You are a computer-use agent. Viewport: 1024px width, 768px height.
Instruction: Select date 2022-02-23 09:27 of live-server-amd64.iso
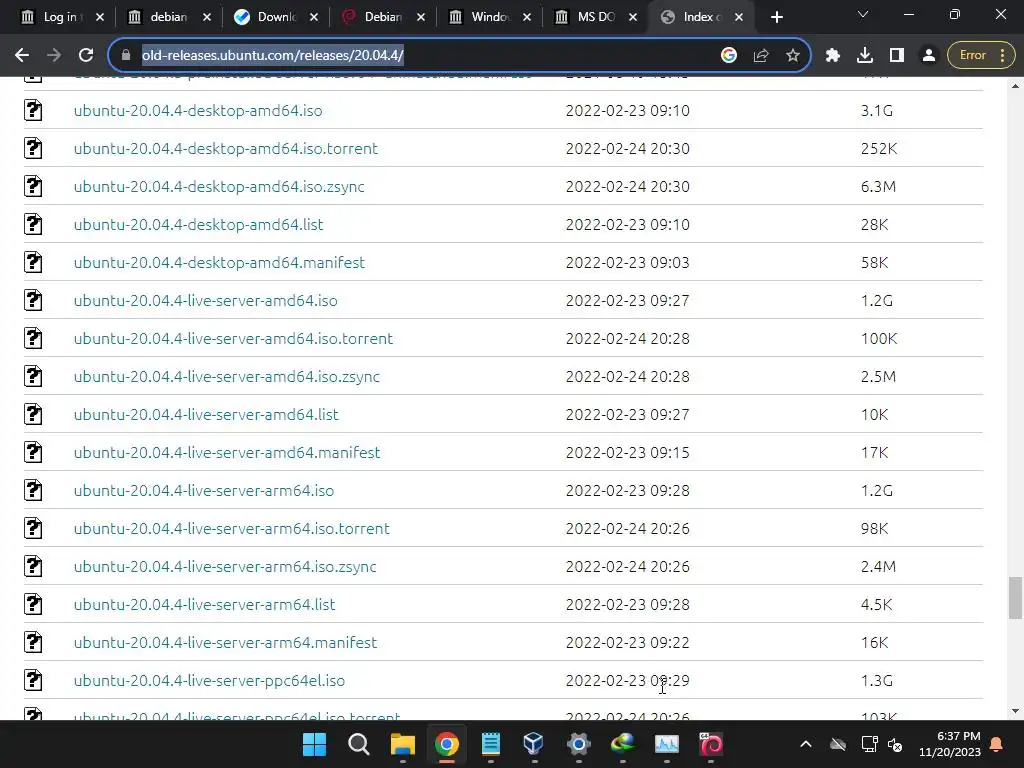(628, 300)
